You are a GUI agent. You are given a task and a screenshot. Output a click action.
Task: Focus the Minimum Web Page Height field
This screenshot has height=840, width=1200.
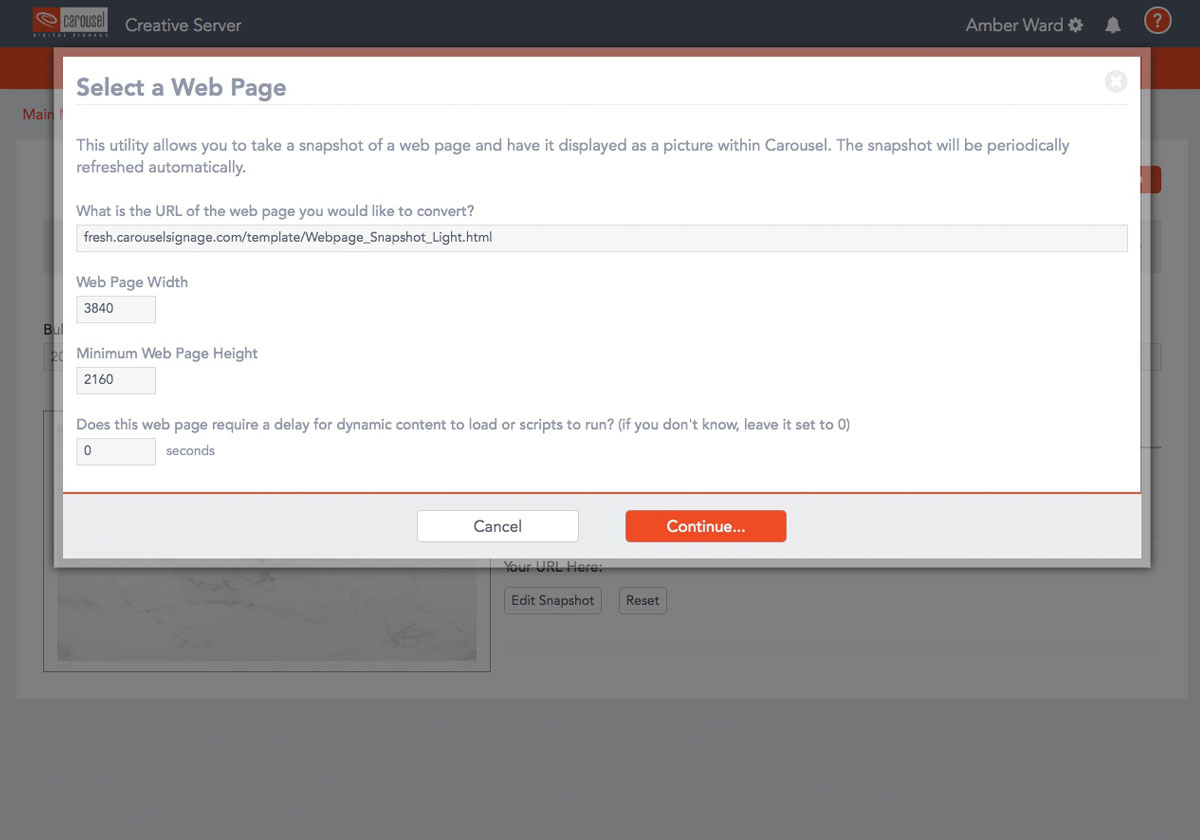115,380
